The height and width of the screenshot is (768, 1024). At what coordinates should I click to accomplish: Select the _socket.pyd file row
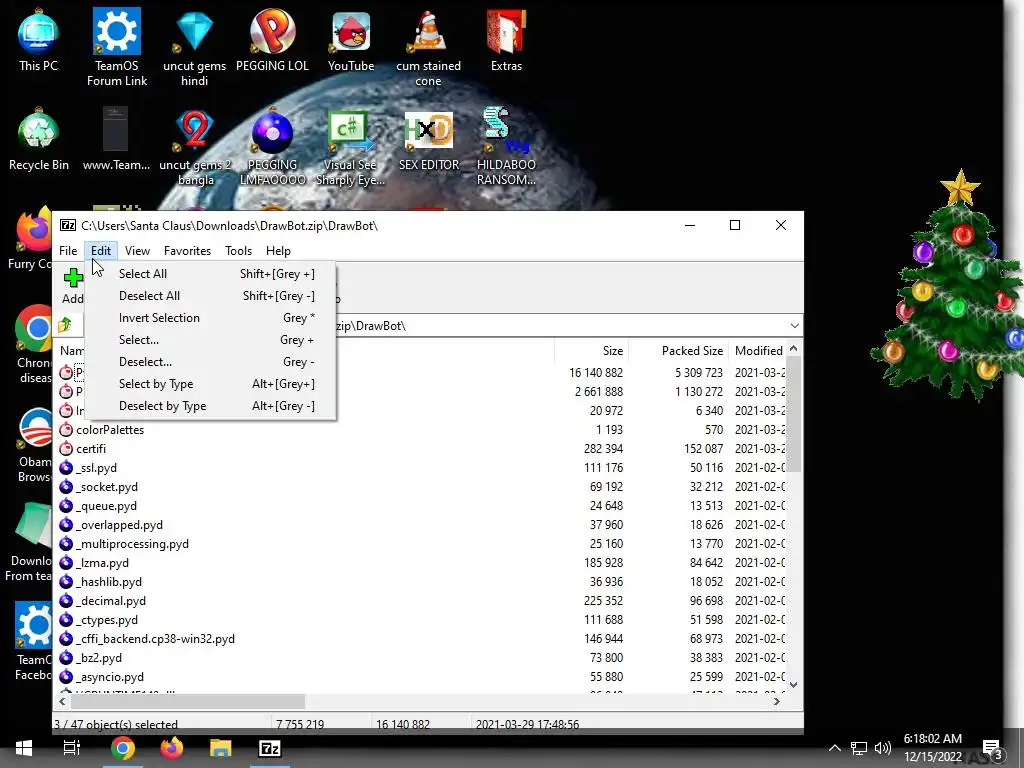click(422, 487)
